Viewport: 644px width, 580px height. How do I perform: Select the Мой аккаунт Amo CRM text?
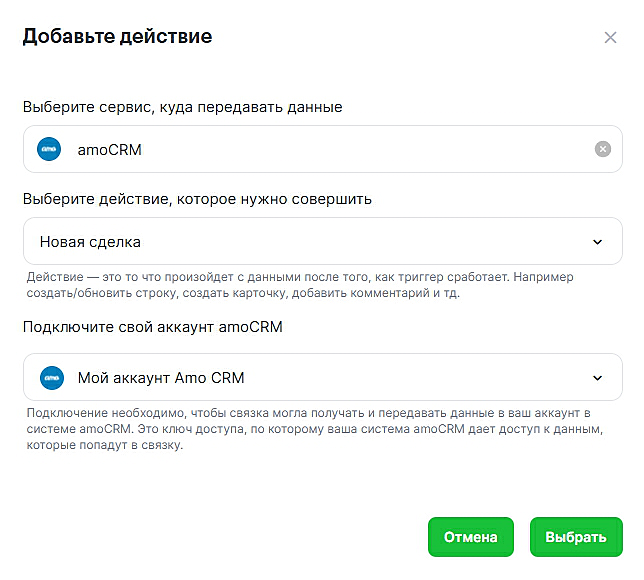point(161,378)
